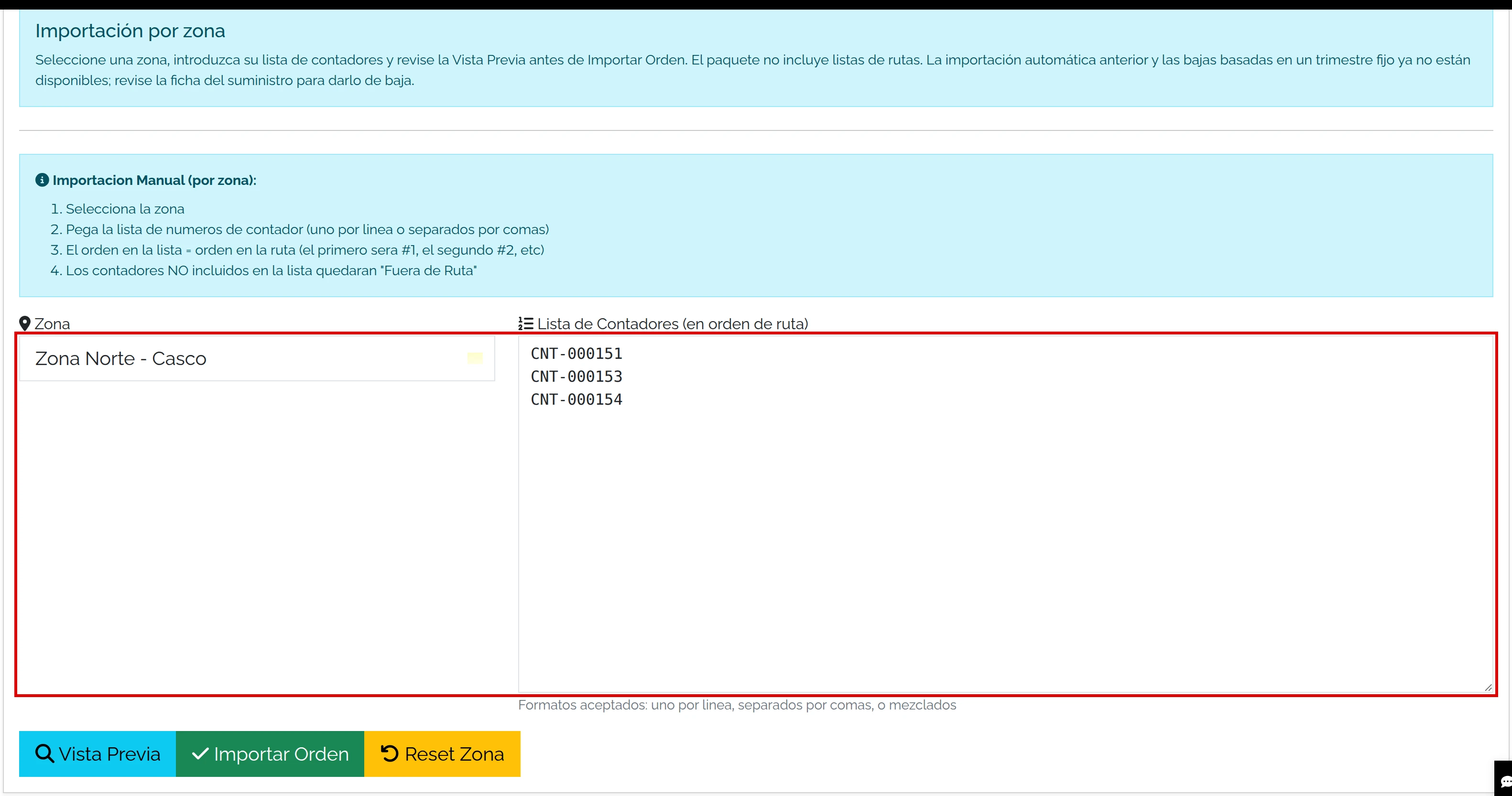This screenshot has width=1512, height=796.
Task: Click the Vista Previa button
Action: point(98,754)
